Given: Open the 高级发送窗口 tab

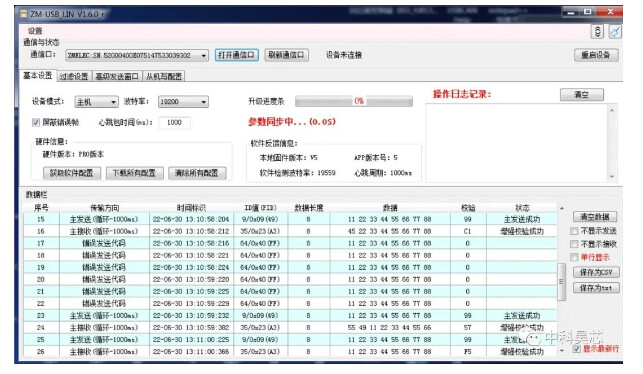Looking at the screenshot, I should (x=117, y=76).
